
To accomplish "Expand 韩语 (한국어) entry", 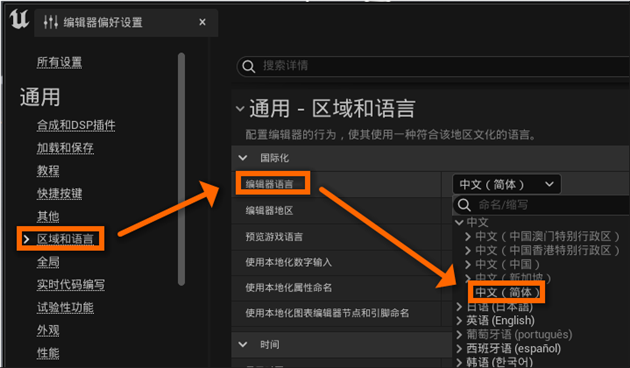I will pos(459,362).
